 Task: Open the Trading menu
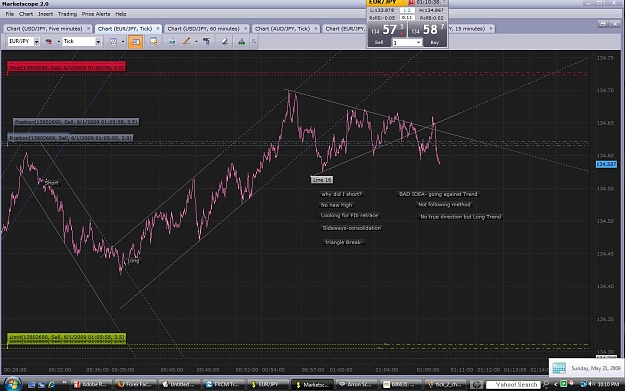pyautogui.click(x=67, y=14)
